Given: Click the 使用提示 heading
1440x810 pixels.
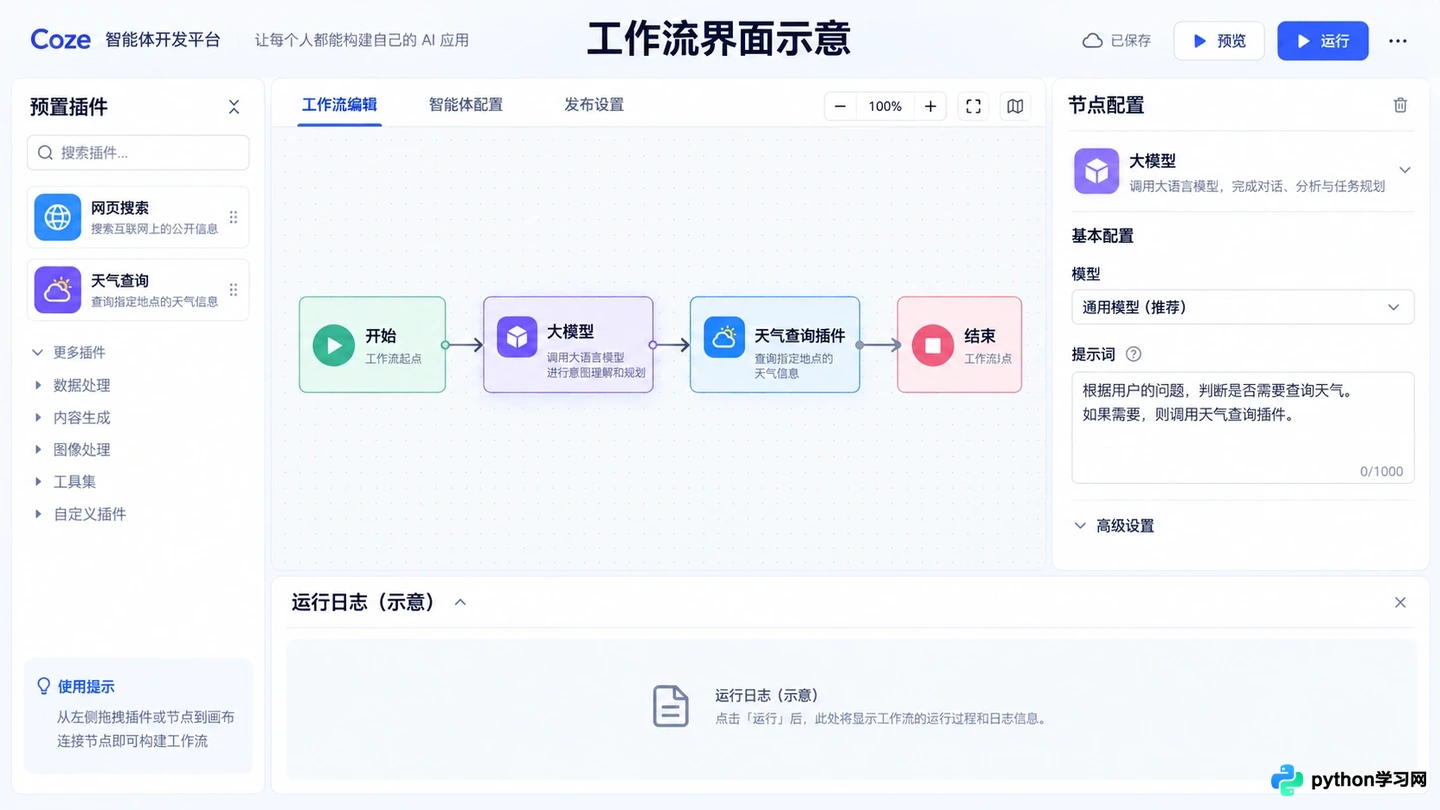Looking at the screenshot, I should (x=86, y=687).
